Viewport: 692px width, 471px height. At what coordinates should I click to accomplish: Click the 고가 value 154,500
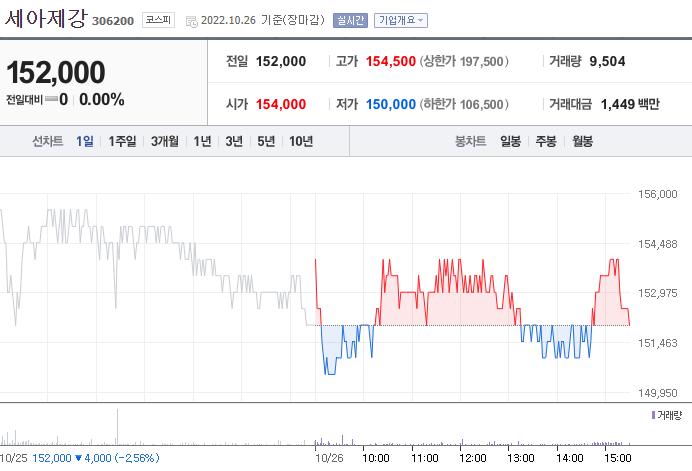coord(391,61)
